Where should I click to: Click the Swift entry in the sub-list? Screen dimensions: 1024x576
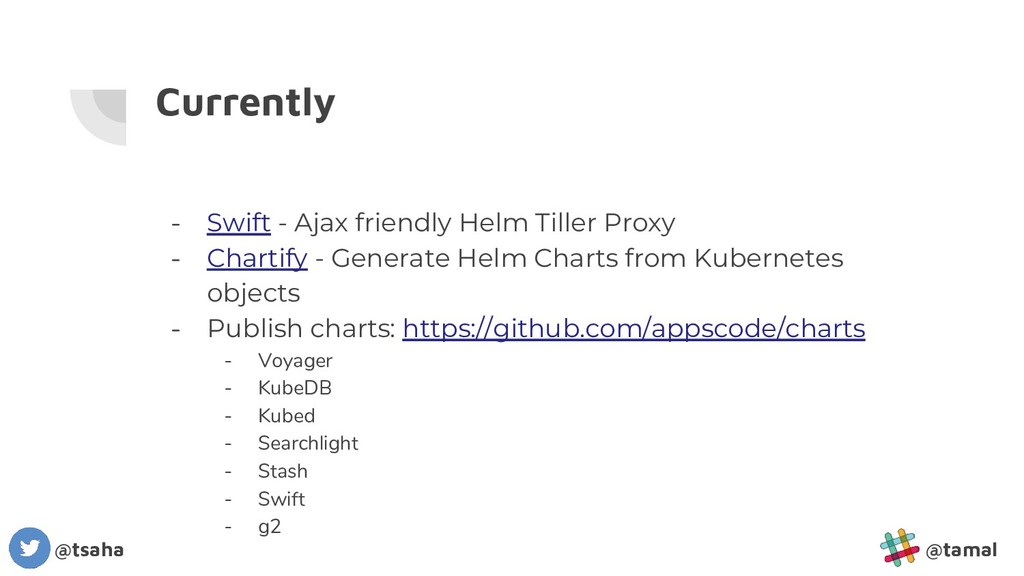click(x=281, y=499)
